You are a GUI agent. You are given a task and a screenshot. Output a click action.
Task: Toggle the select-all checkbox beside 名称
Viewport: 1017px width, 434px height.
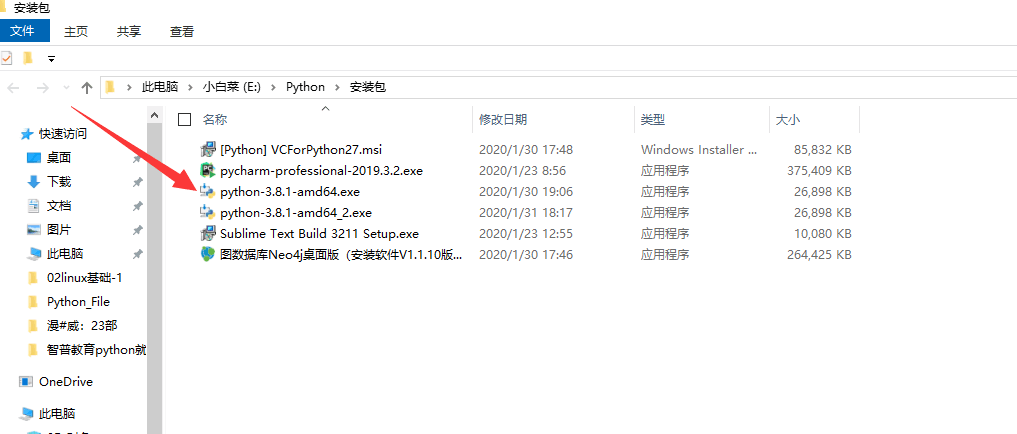coord(184,119)
